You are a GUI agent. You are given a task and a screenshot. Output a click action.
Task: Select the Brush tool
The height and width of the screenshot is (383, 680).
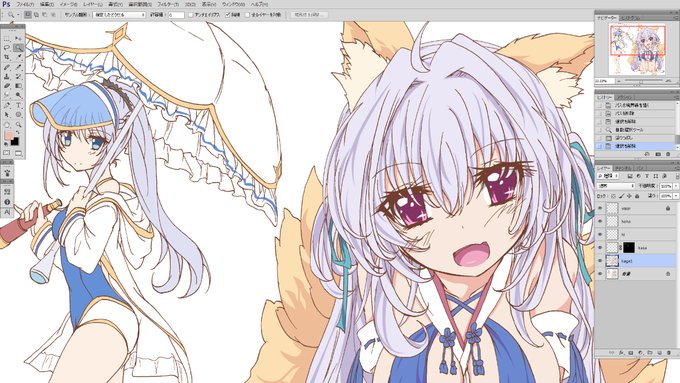pyautogui.click(x=18, y=67)
